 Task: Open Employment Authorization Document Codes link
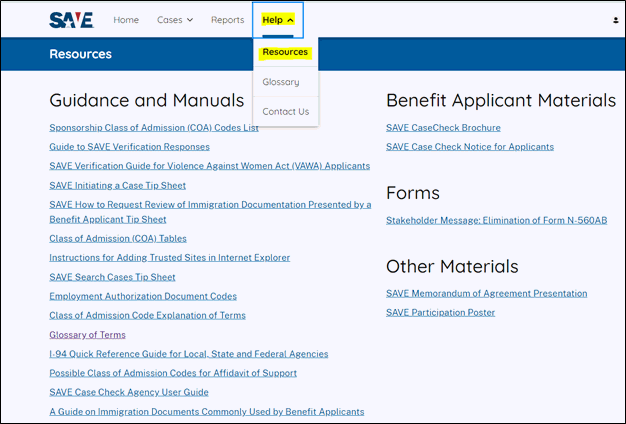point(143,296)
